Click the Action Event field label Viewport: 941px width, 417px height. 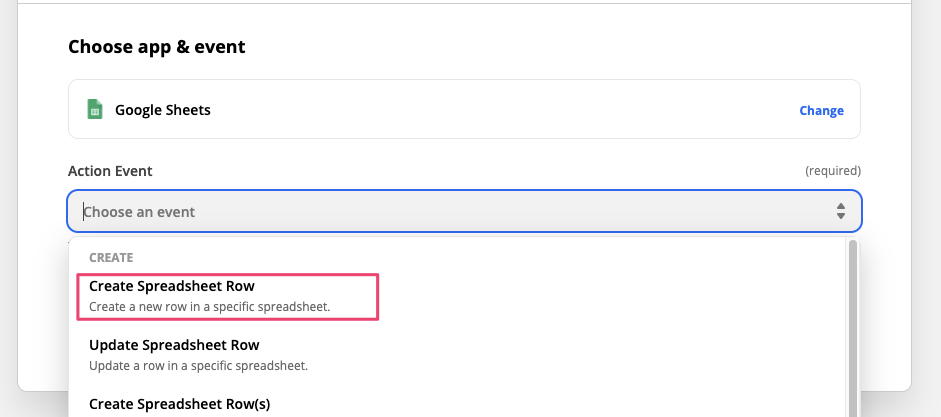(110, 171)
